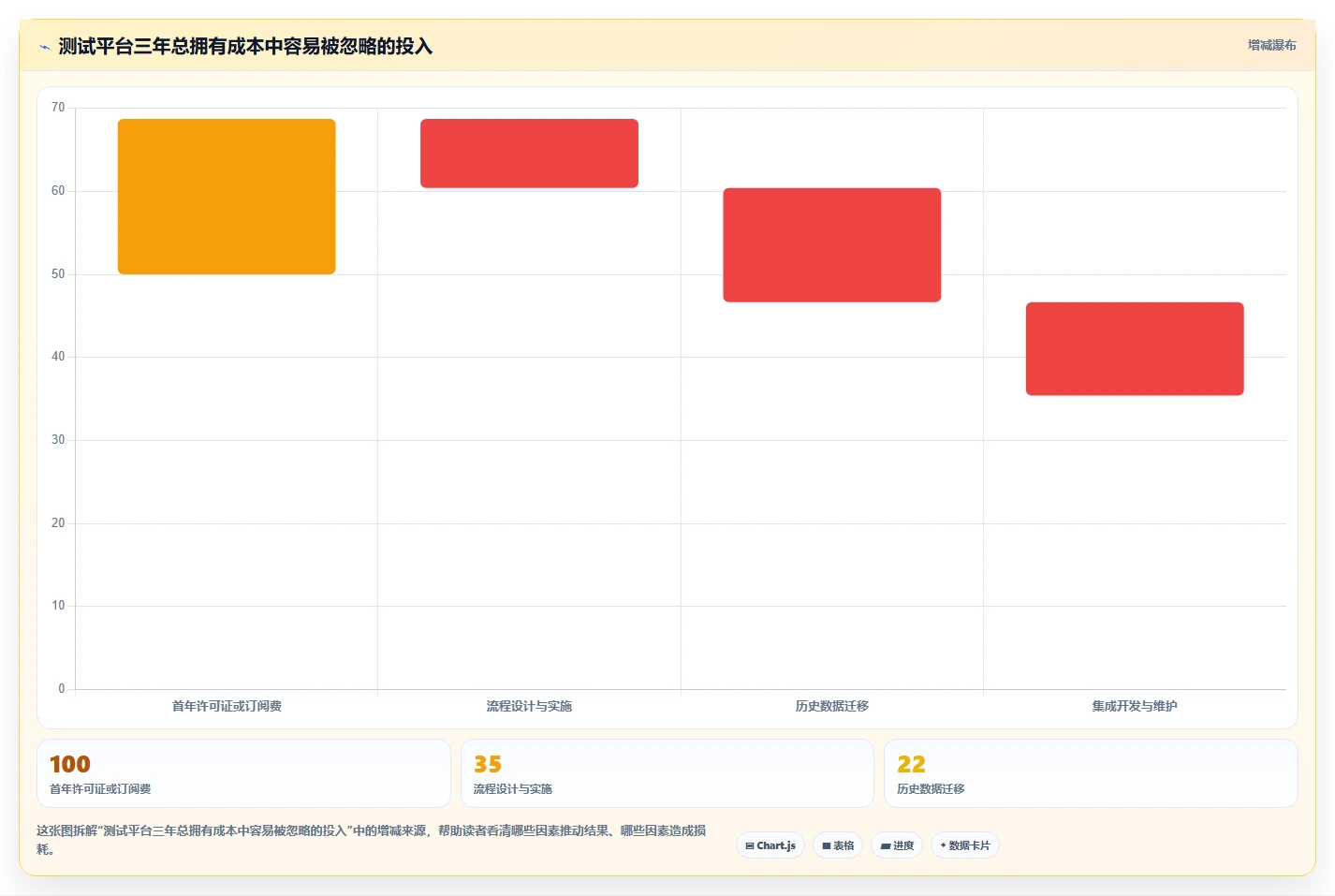The image size is (1335, 896).
Task: Click the x-axis label 首年许可证或订阅费
Action: (227, 706)
